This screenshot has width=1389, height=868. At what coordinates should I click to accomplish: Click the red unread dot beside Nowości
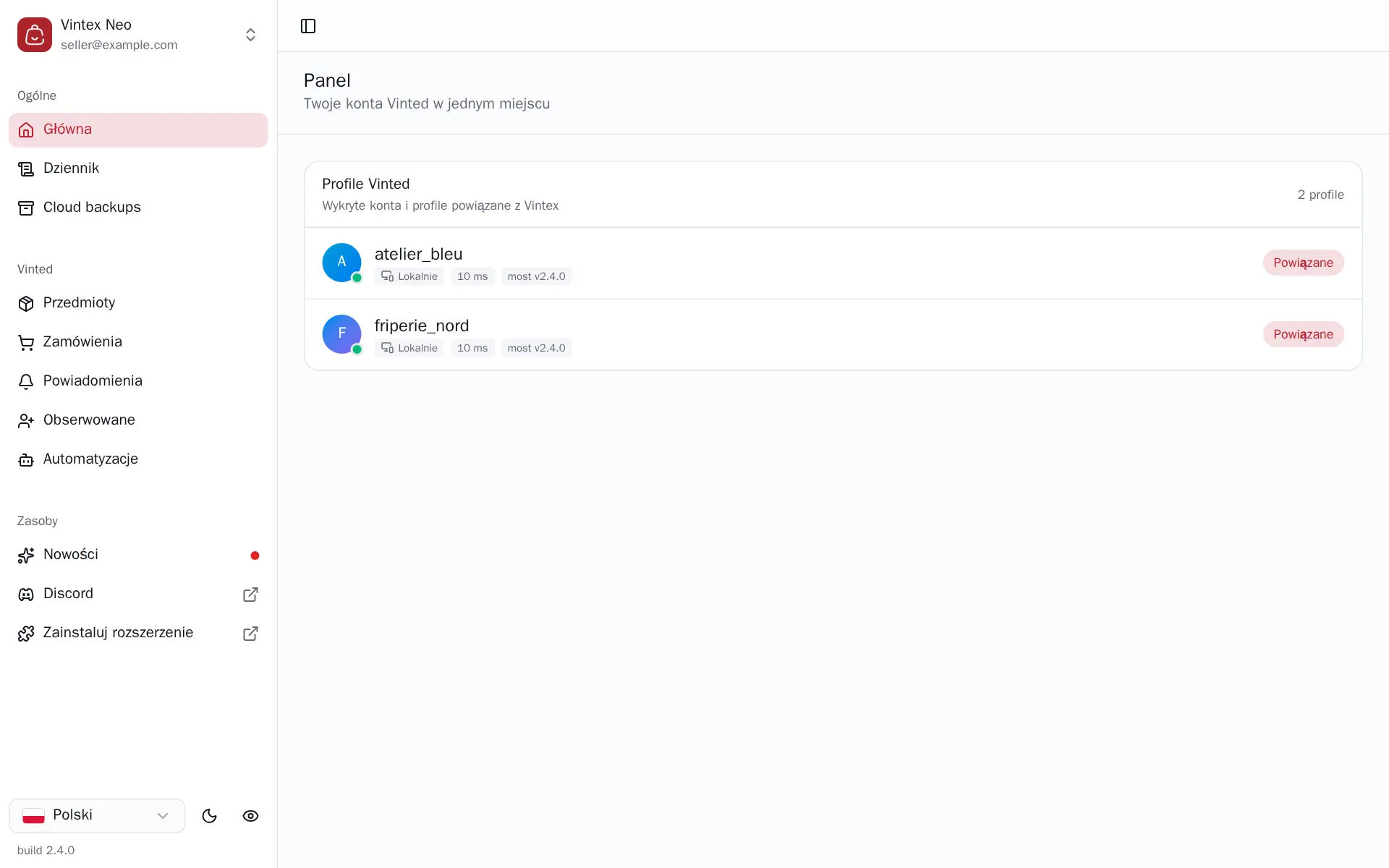tap(255, 556)
